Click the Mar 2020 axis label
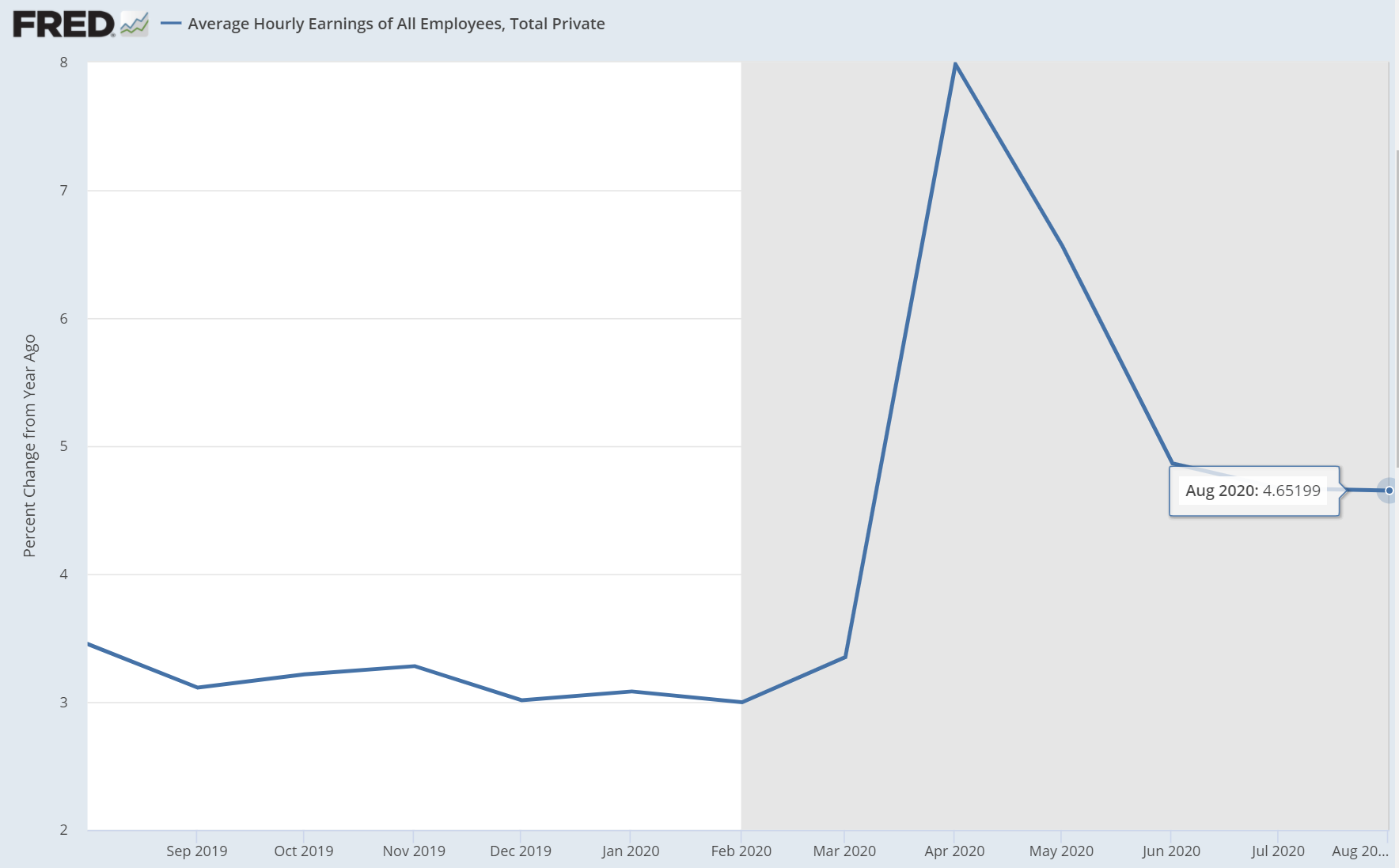The width and height of the screenshot is (1399, 868). pyautogui.click(x=844, y=851)
